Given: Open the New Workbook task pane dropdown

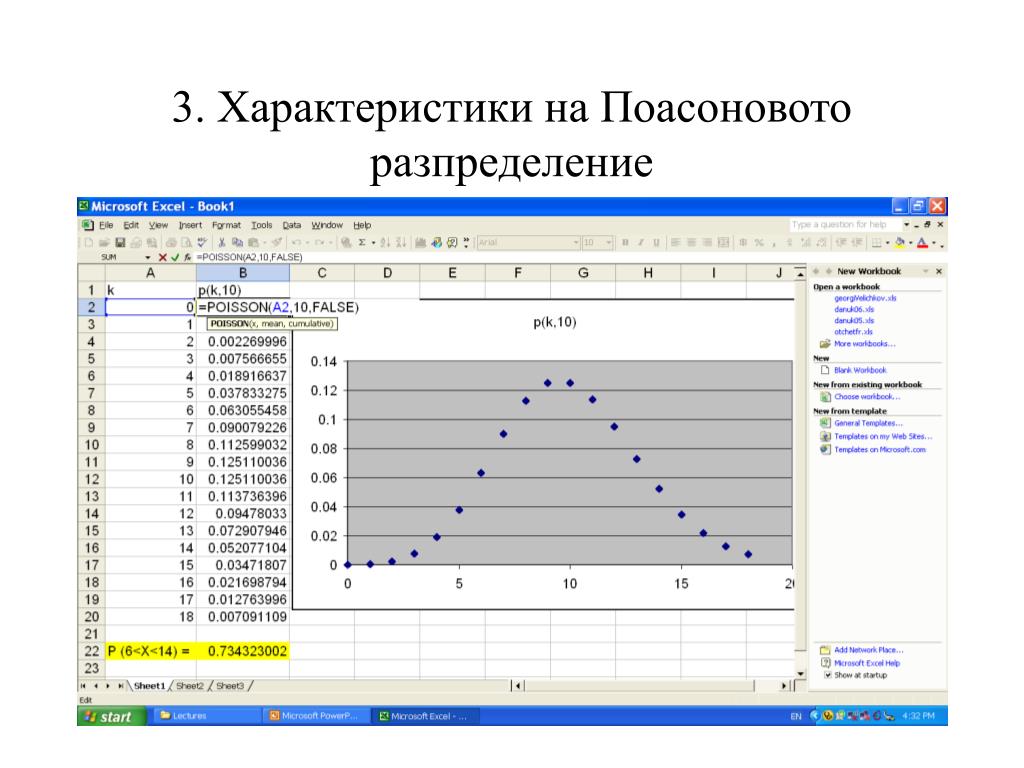Looking at the screenshot, I should coord(925,271).
